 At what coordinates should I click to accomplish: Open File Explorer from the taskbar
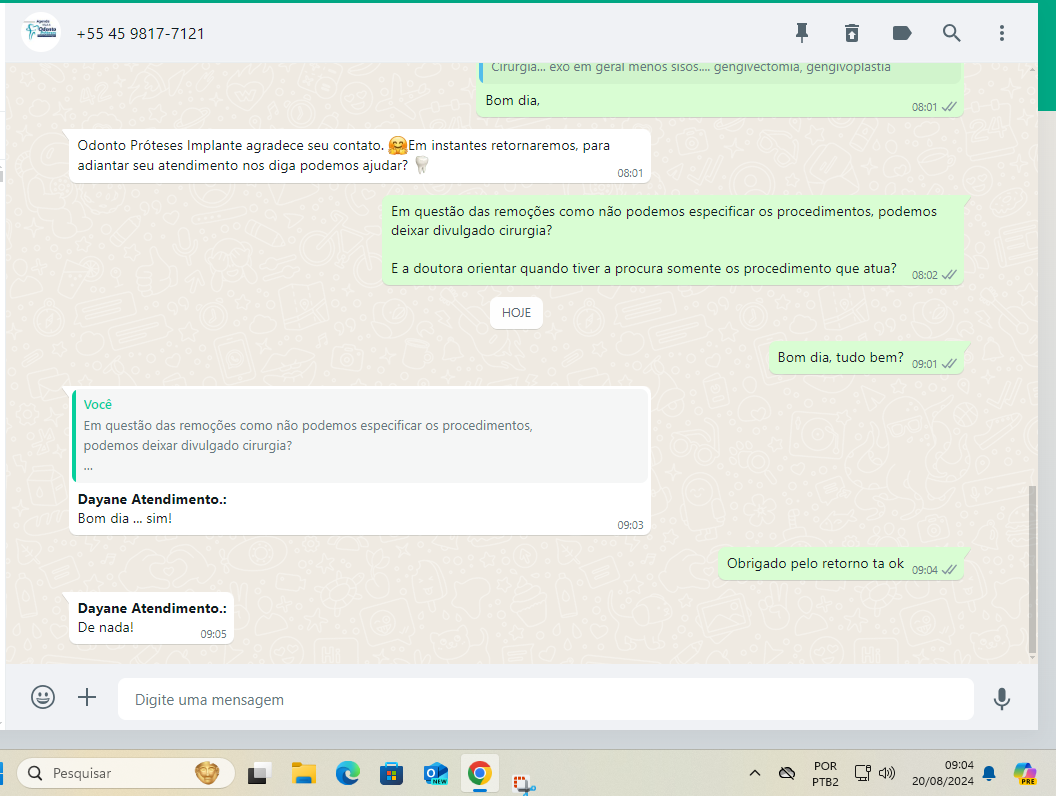coord(304,773)
